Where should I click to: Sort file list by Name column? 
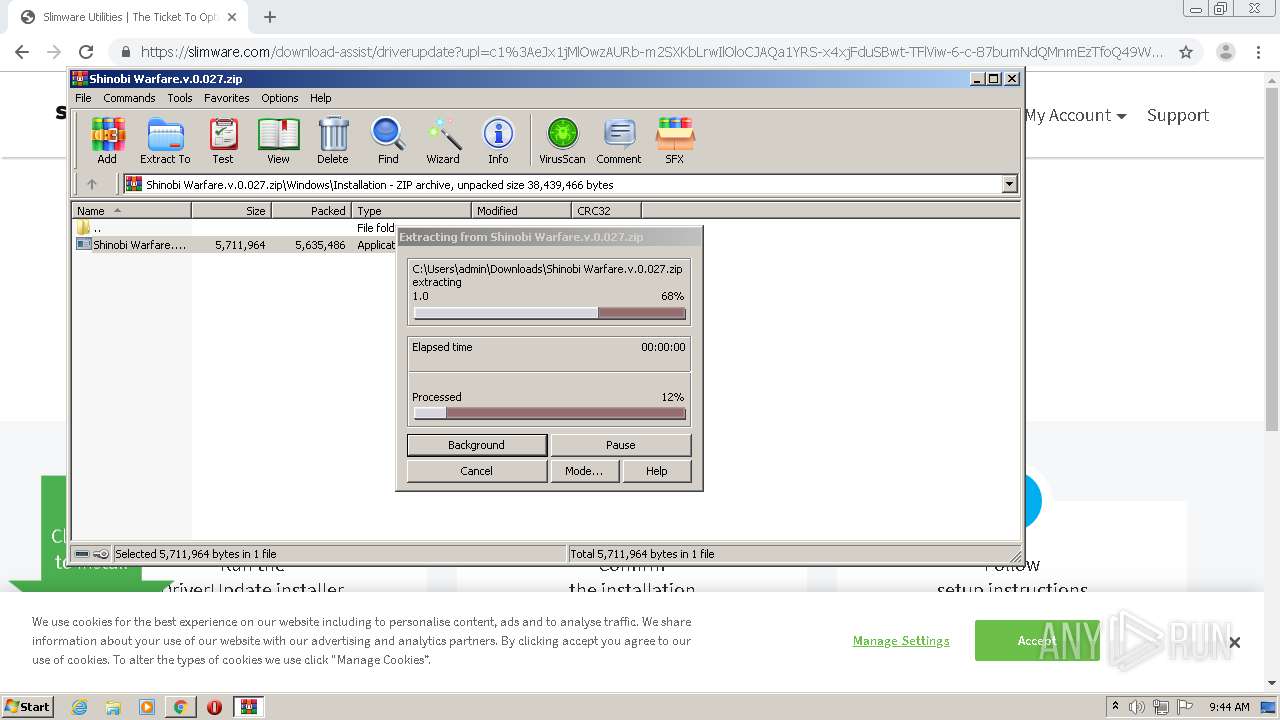point(131,210)
